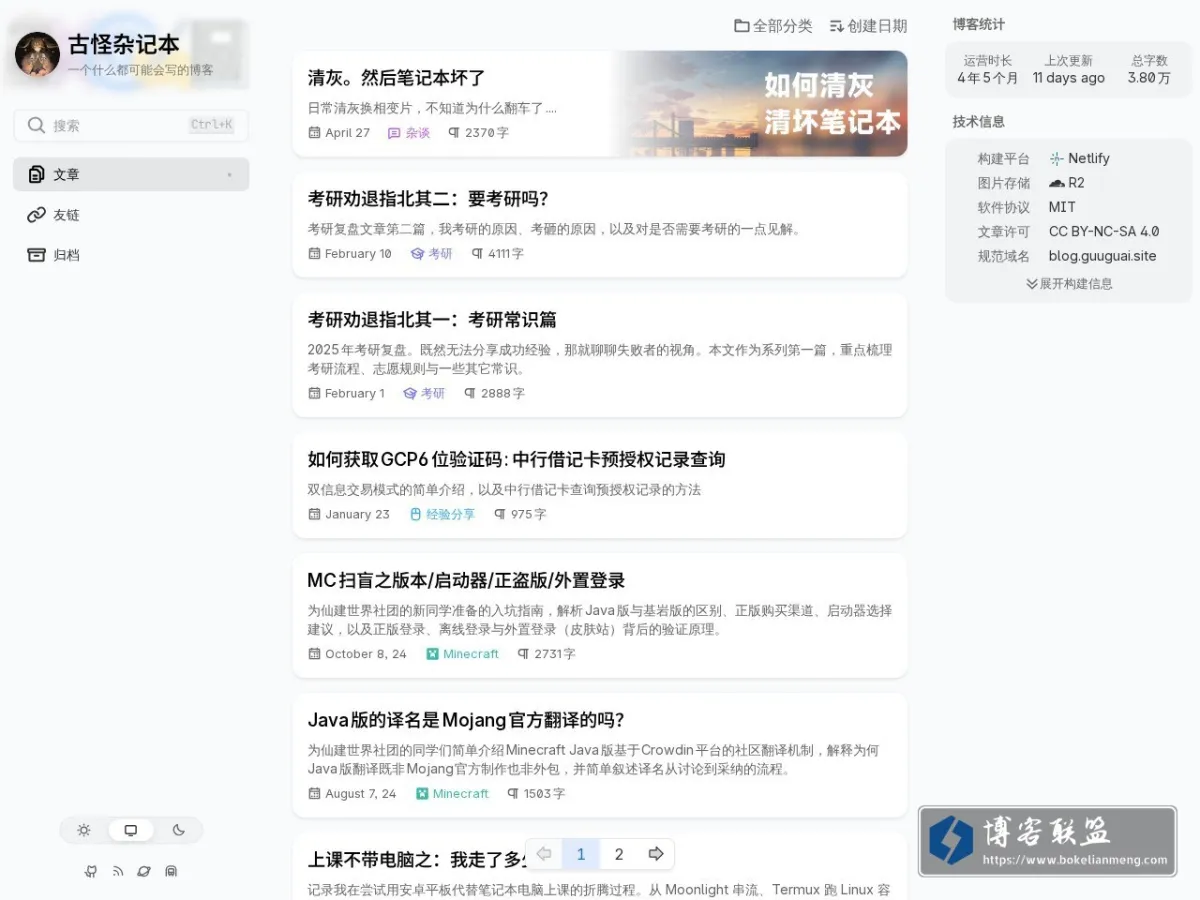Image resolution: width=1200 pixels, height=900 pixels.
Task: Click the 杂谈 chat category icon
Action: pos(394,132)
